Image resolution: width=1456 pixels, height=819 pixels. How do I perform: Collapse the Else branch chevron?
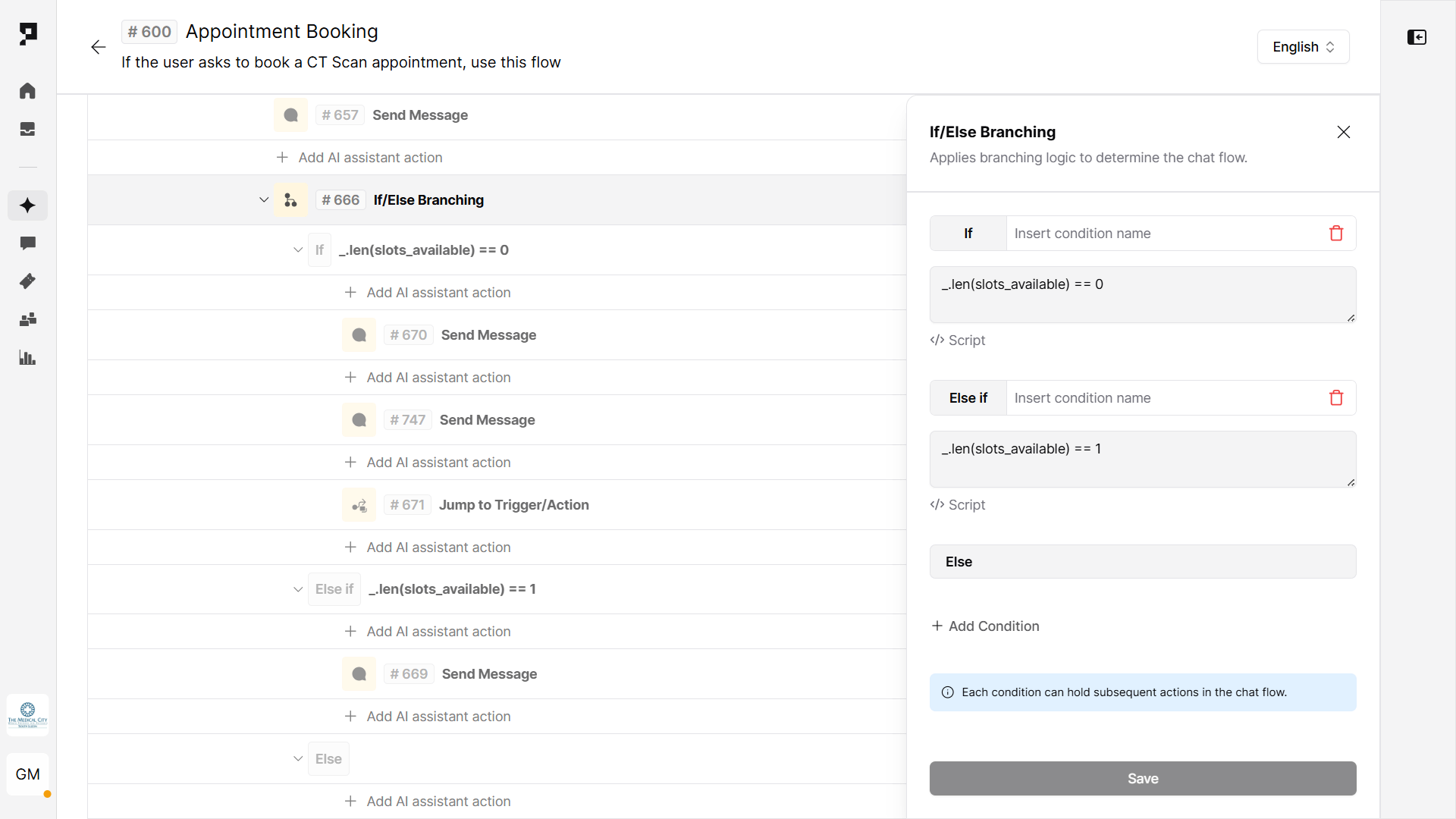(x=298, y=759)
